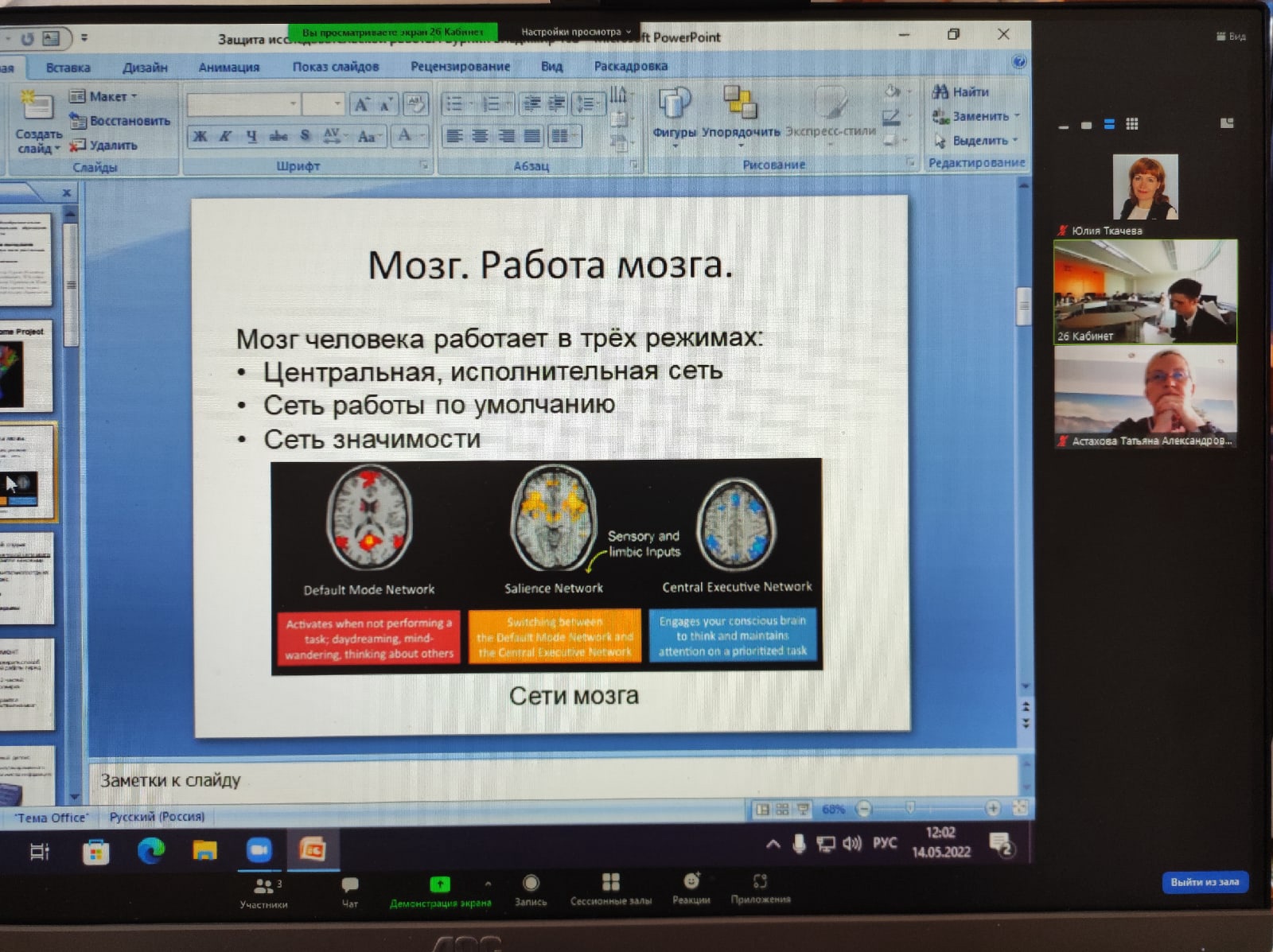Switch to the Рецензирование ribbon tab

coord(460,66)
